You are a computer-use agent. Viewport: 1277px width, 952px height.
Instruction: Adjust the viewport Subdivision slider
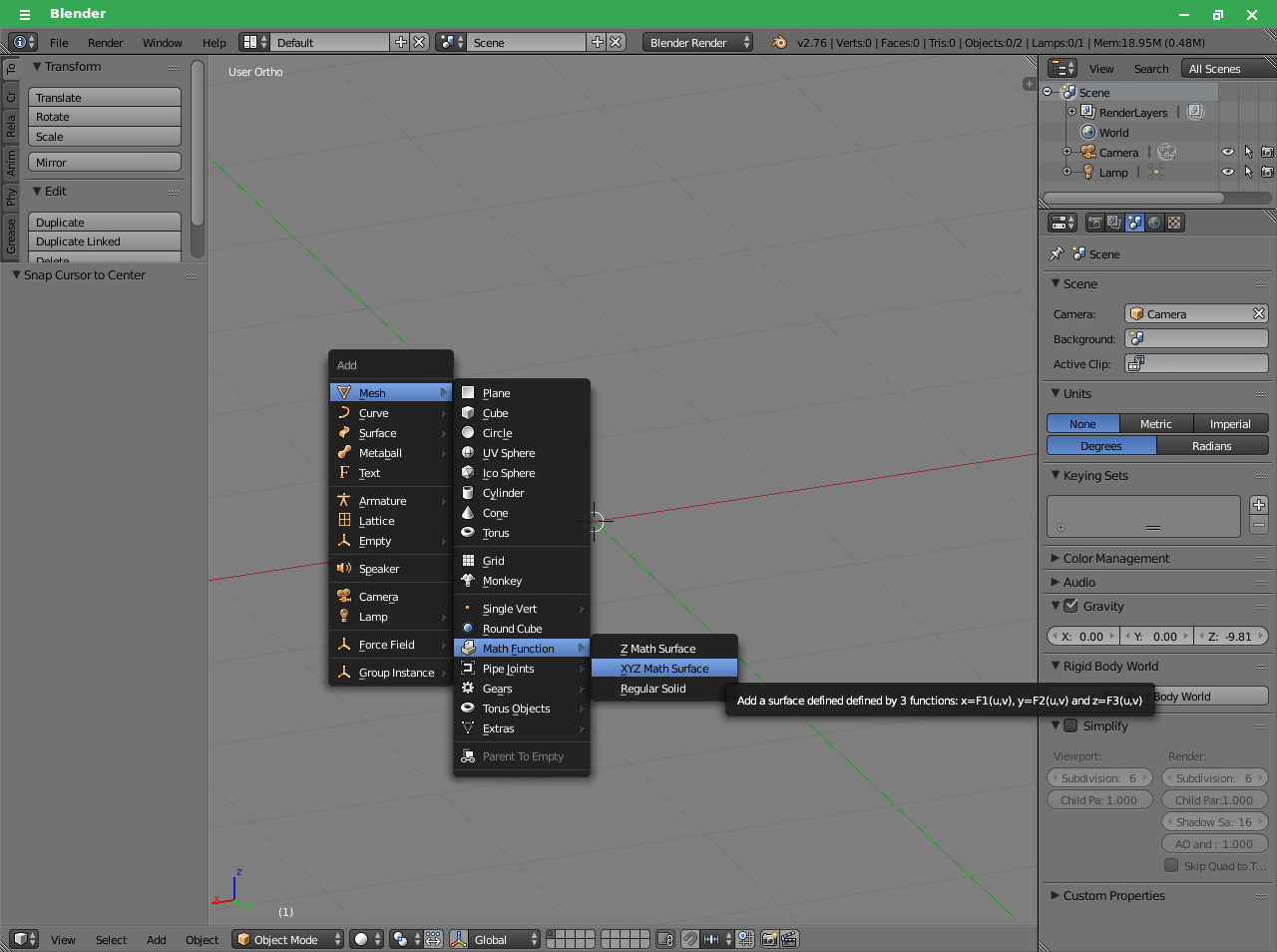pyautogui.click(x=1099, y=778)
